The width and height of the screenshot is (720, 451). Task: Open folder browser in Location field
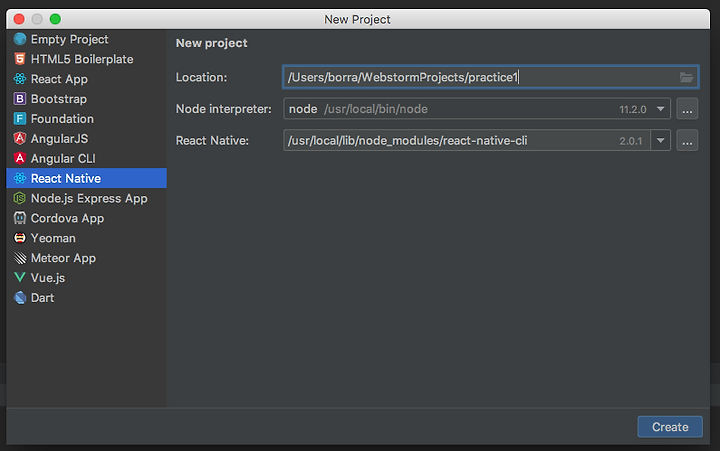pyautogui.click(x=686, y=77)
